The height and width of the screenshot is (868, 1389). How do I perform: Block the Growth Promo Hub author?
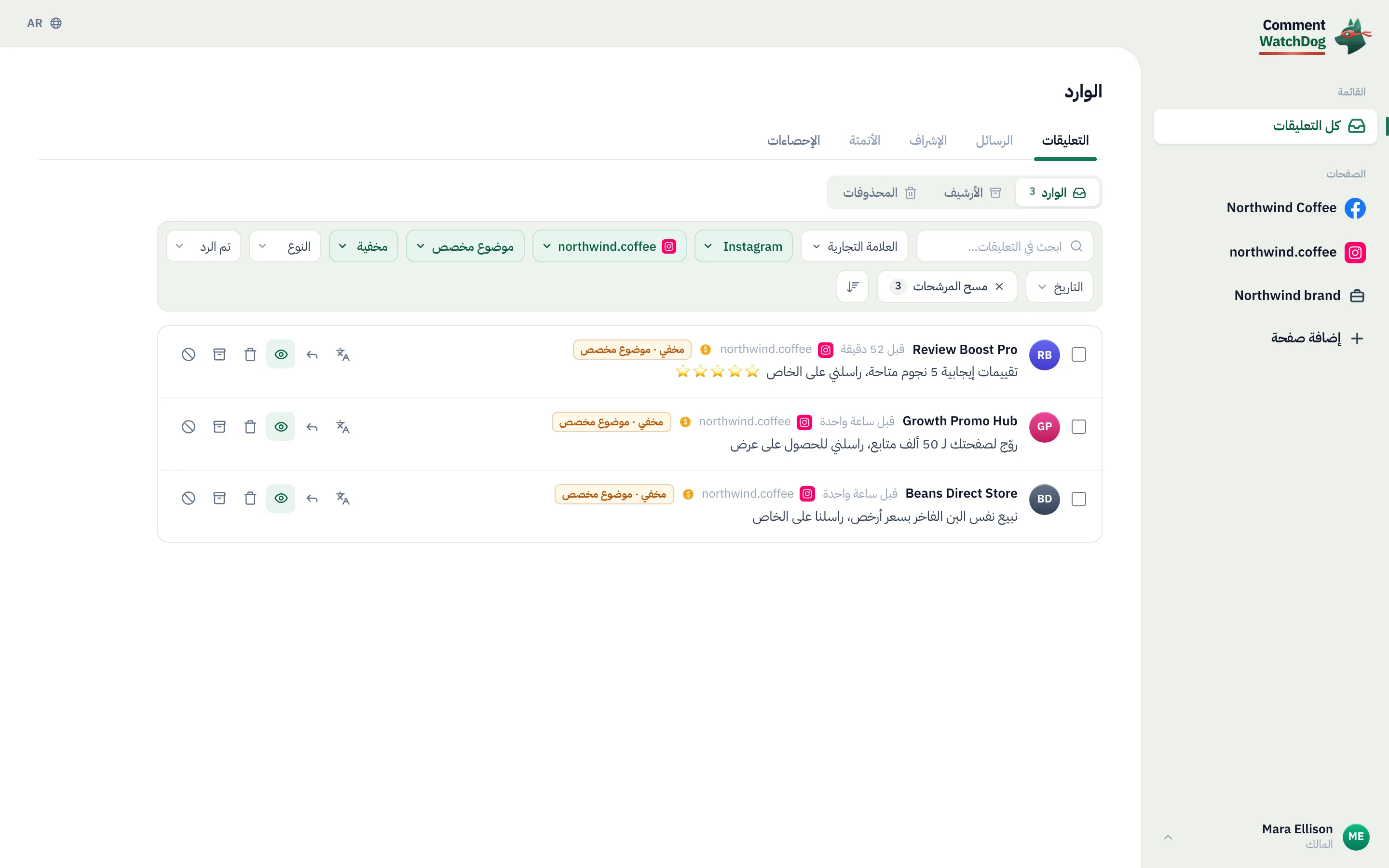pyautogui.click(x=188, y=427)
